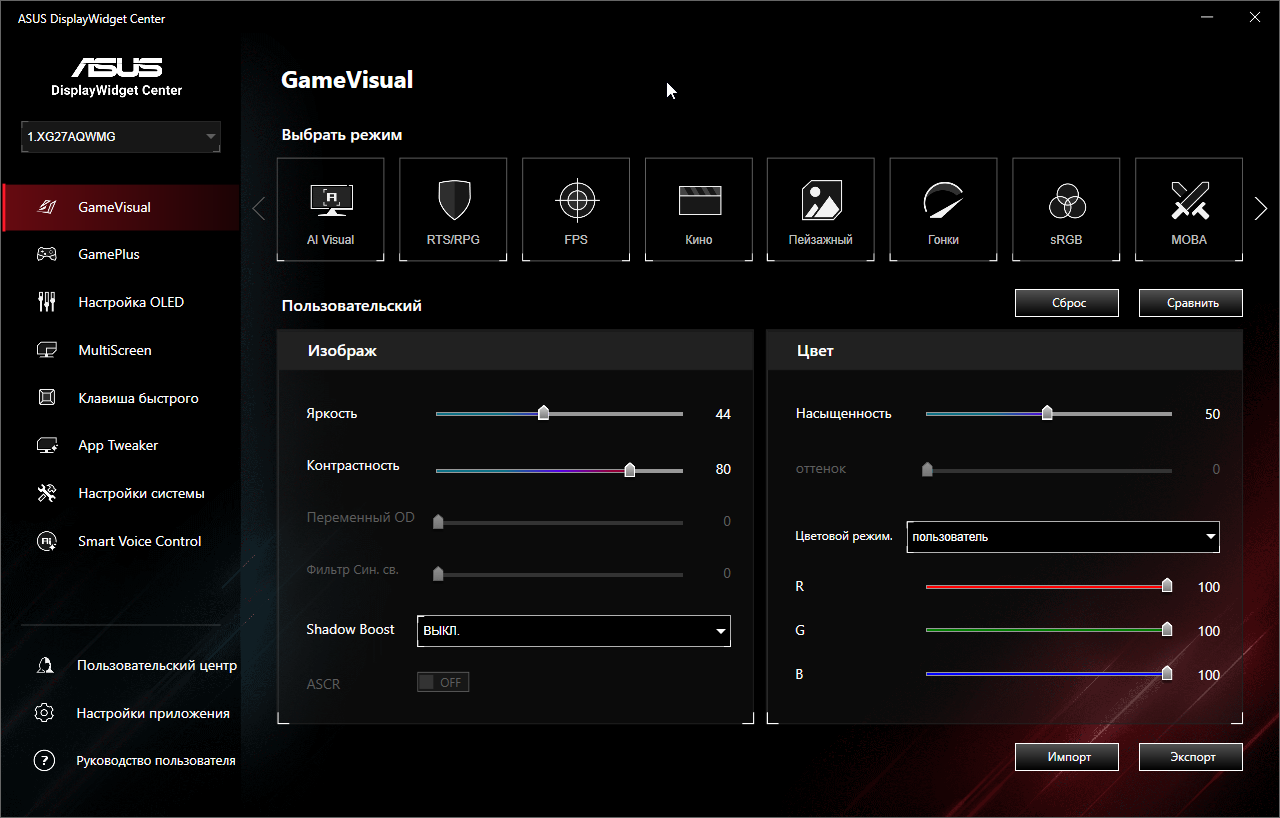Switch to the sRGB color mode
1280x818 pixels.
[1067, 210]
